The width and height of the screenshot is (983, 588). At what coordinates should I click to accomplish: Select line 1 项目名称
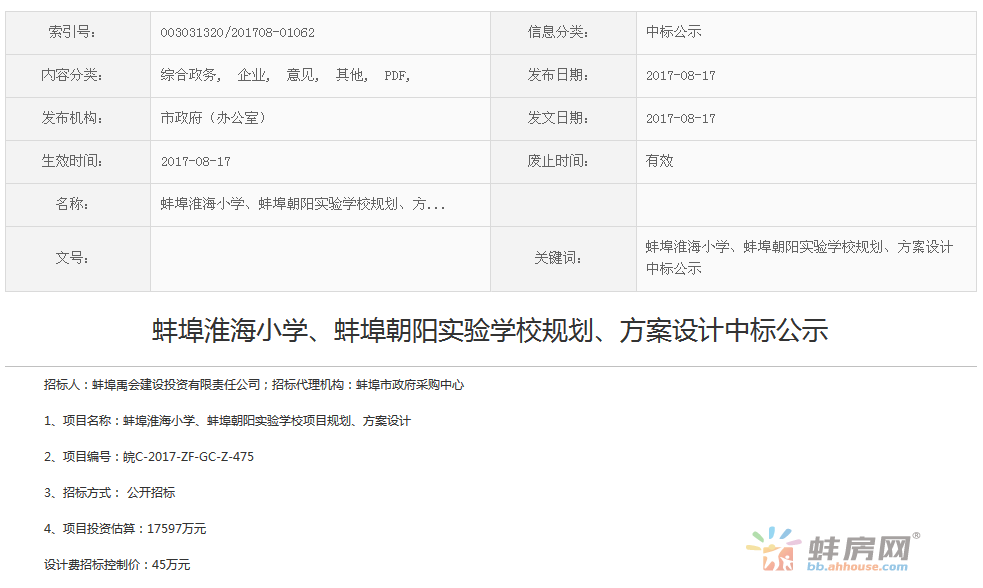tap(227, 421)
